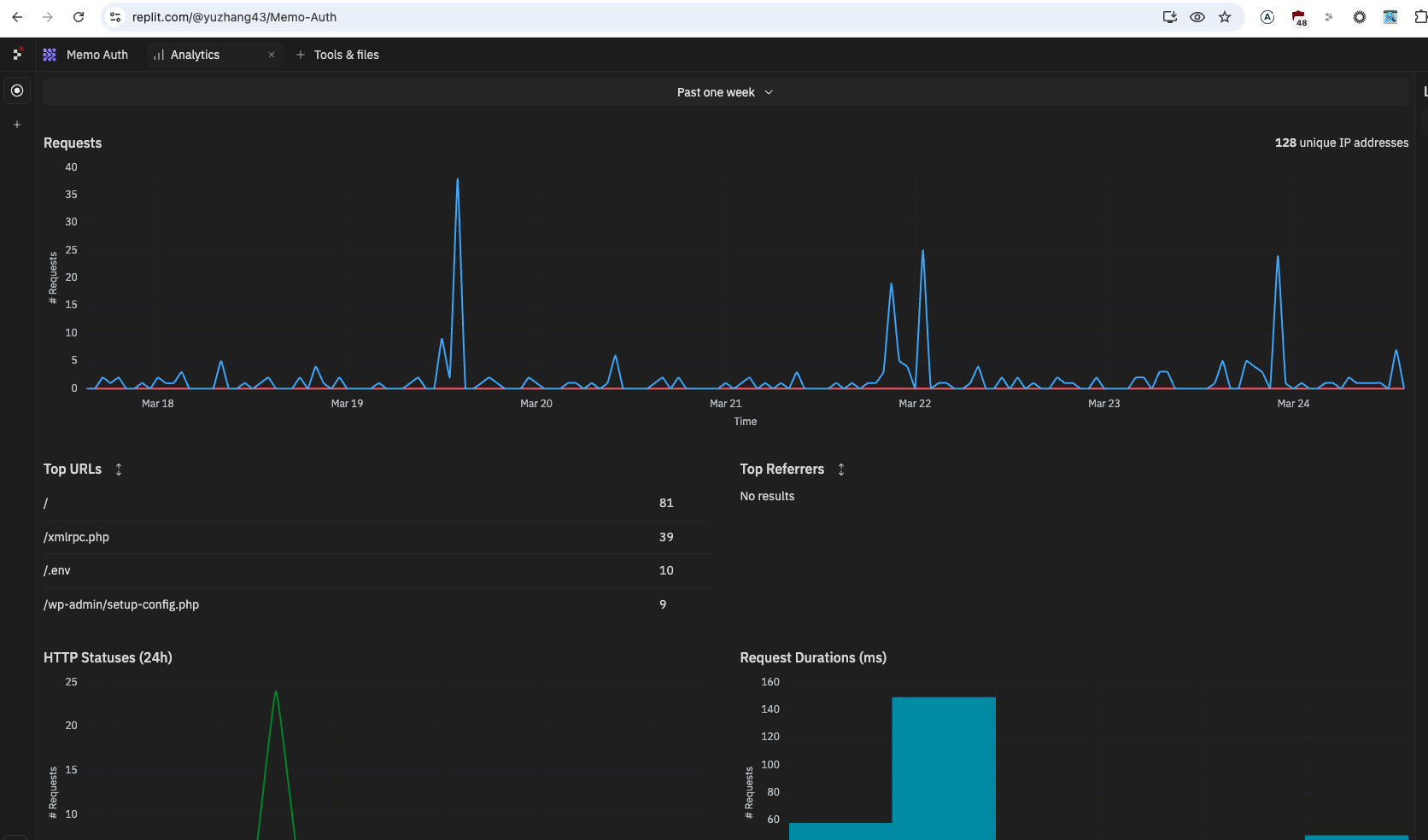
Task: Bookmark this page with the star
Action: [x=1225, y=17]
